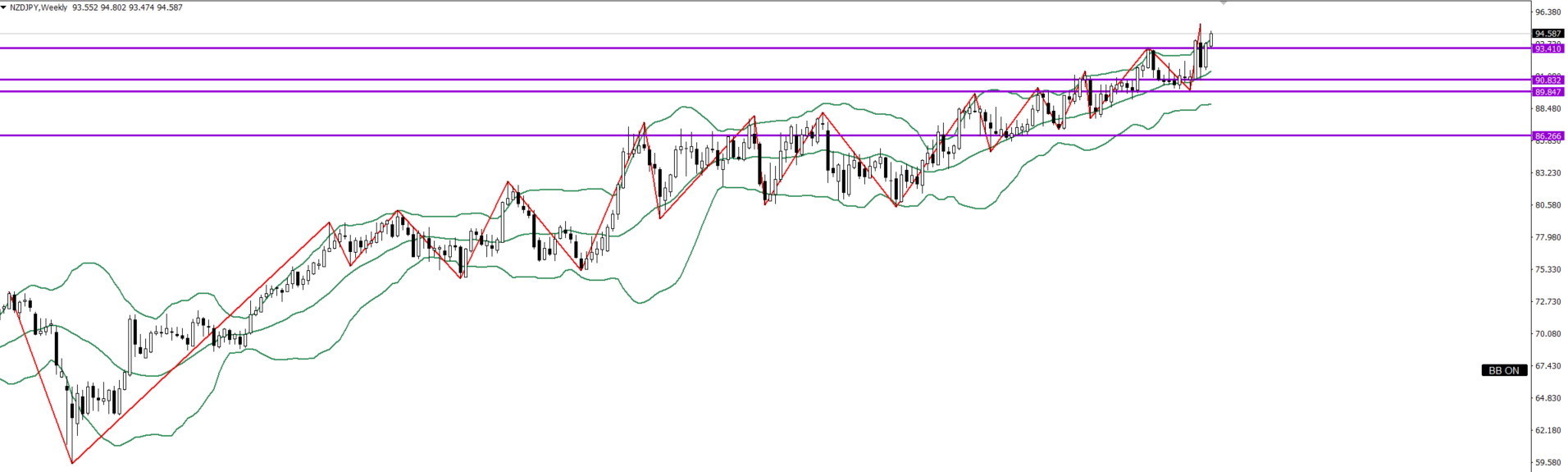Viewport: 1568px width, 472px height.
Task: Click the 70.080 price scale label
Action: [x=1547, y=334]
